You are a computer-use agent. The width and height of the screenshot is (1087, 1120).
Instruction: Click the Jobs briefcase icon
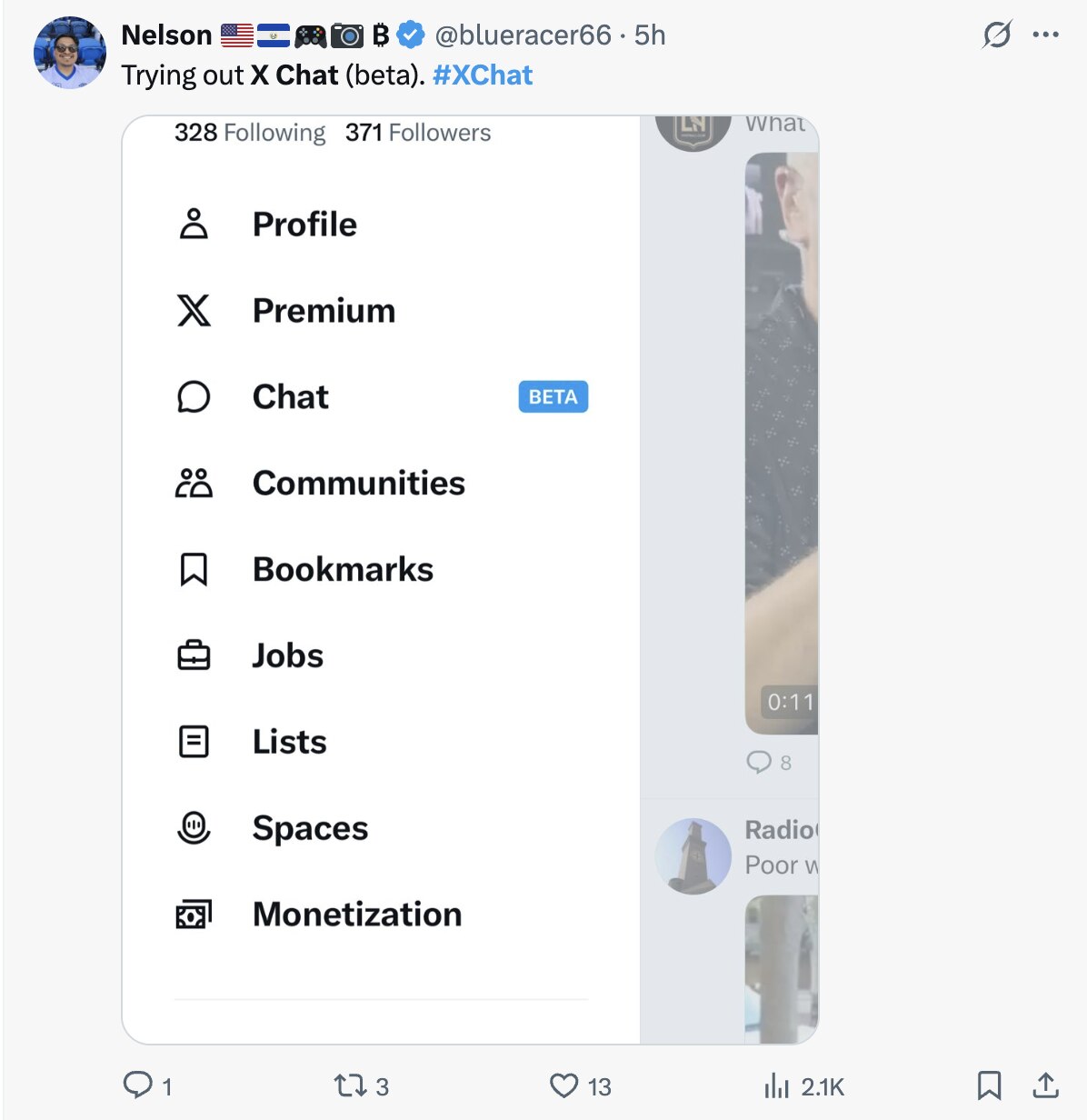click(194, 655)
